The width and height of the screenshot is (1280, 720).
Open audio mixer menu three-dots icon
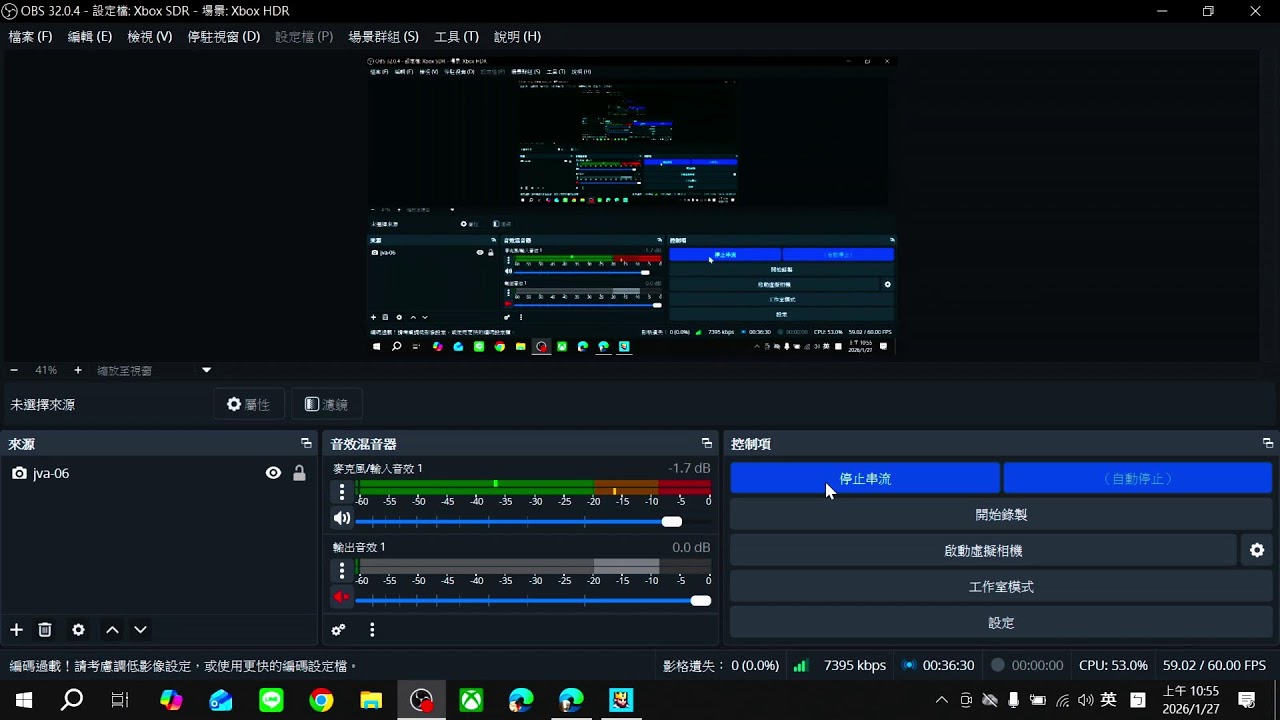pyautogui.click(x=372, y=630)
